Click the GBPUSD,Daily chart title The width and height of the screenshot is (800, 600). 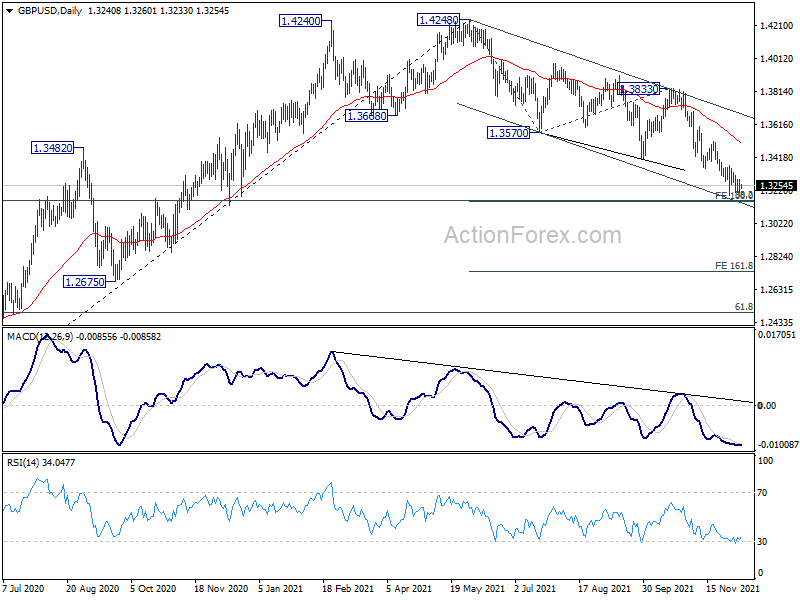pyautogui.click(x=49, y=11)
